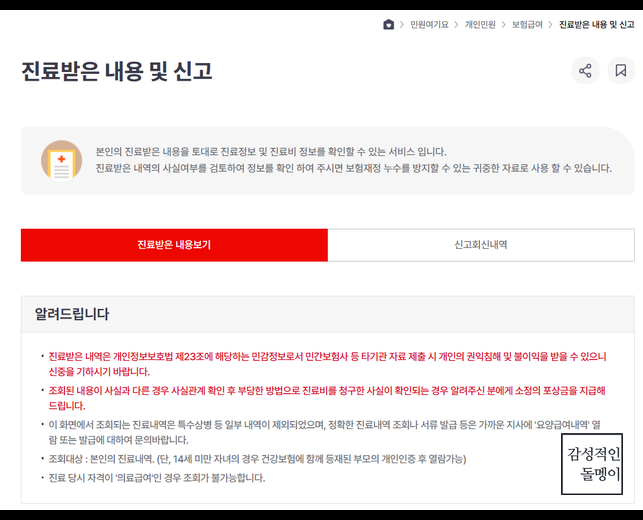Select the 진료받은 내용보기 tab
This screenshot has height=520, width=643.
point(174,245)
